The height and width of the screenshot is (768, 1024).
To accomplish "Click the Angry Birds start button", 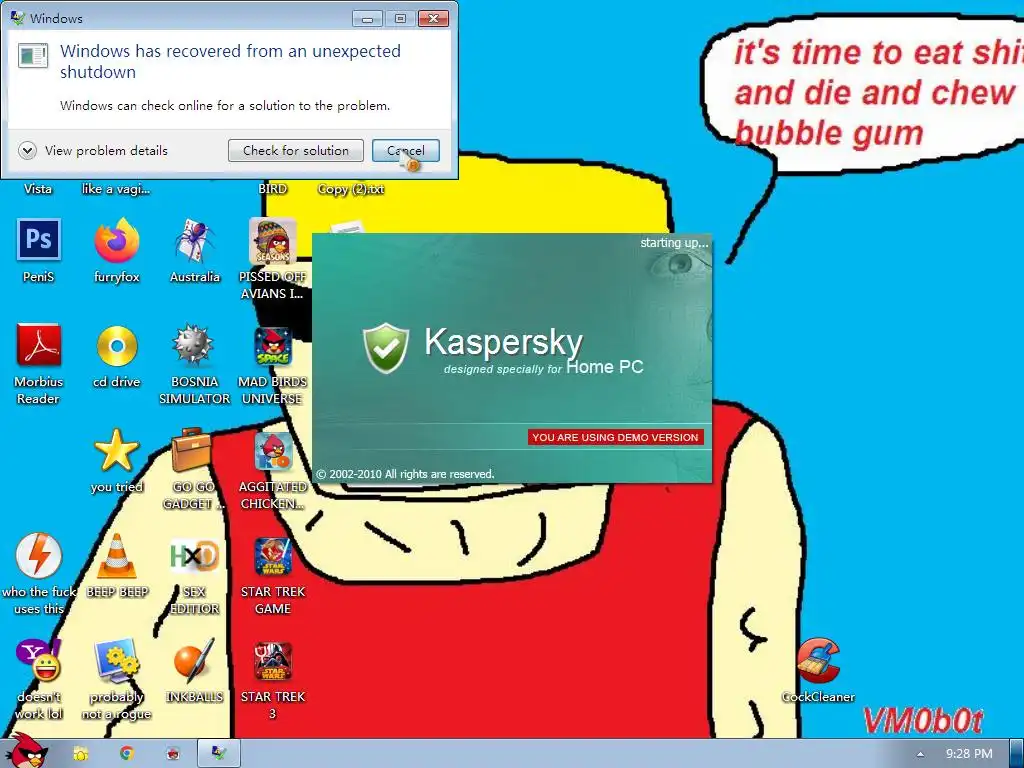I will (x=27, y=751).
